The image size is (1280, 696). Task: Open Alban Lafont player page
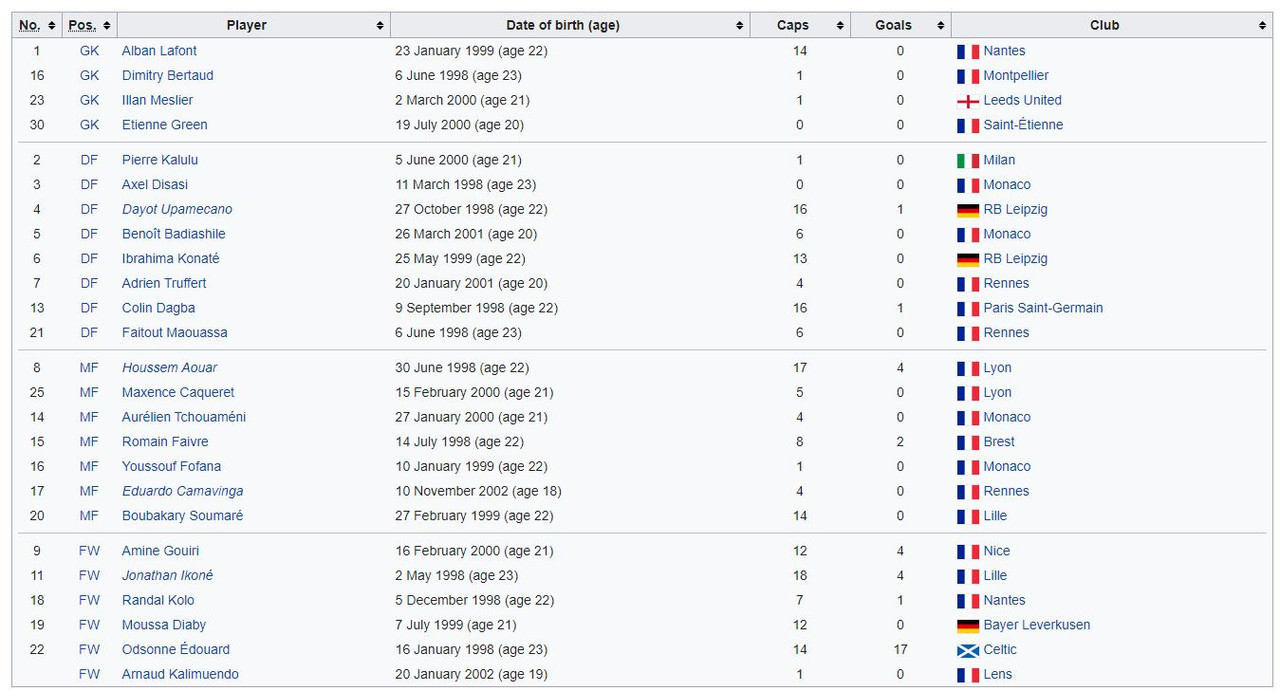point(159,51)
